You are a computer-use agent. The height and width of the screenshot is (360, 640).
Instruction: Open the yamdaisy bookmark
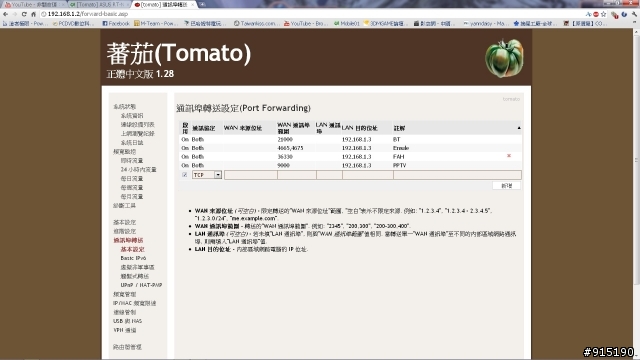click(x=486, y=23)
